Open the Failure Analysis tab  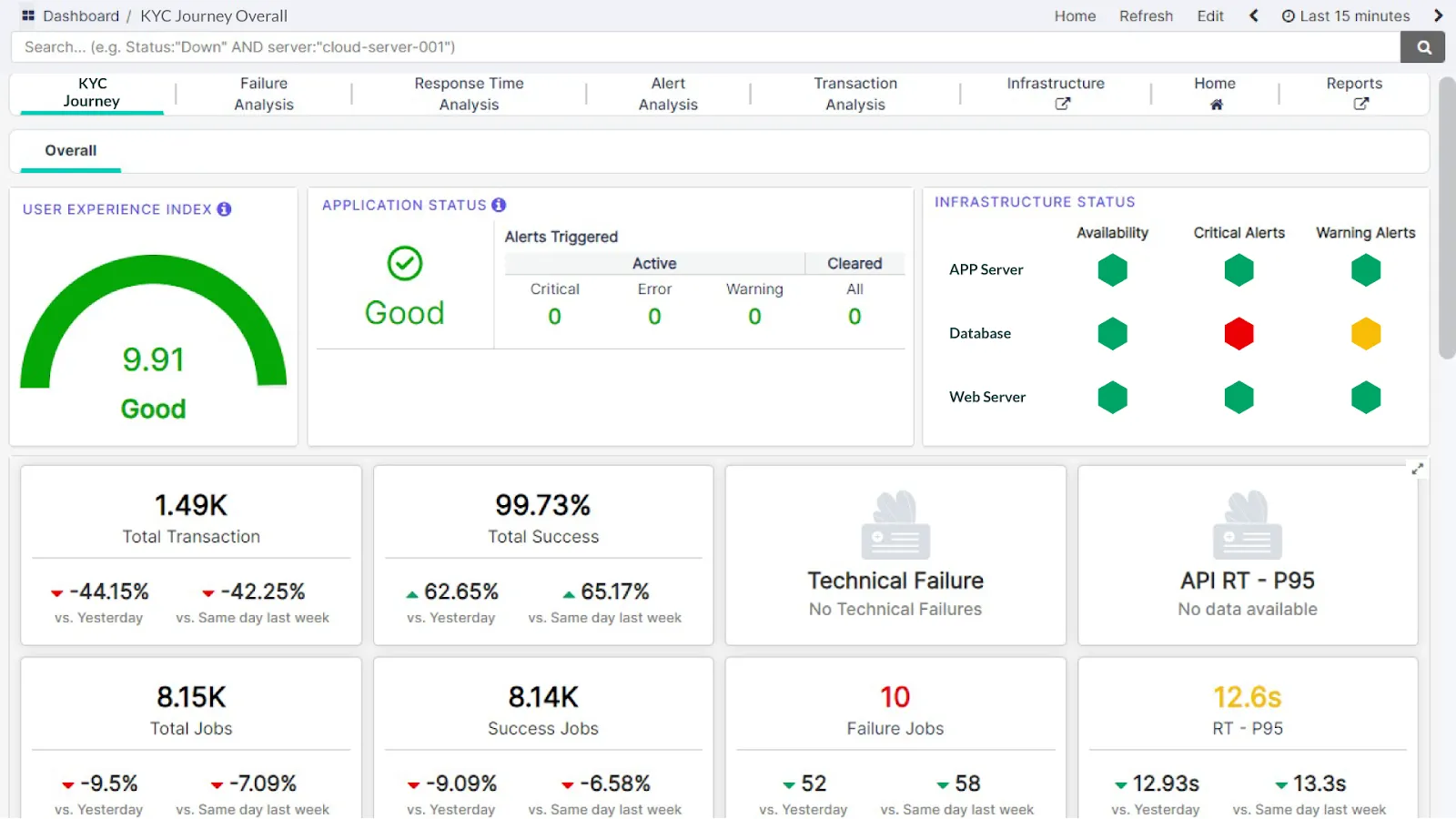[264, 94]
